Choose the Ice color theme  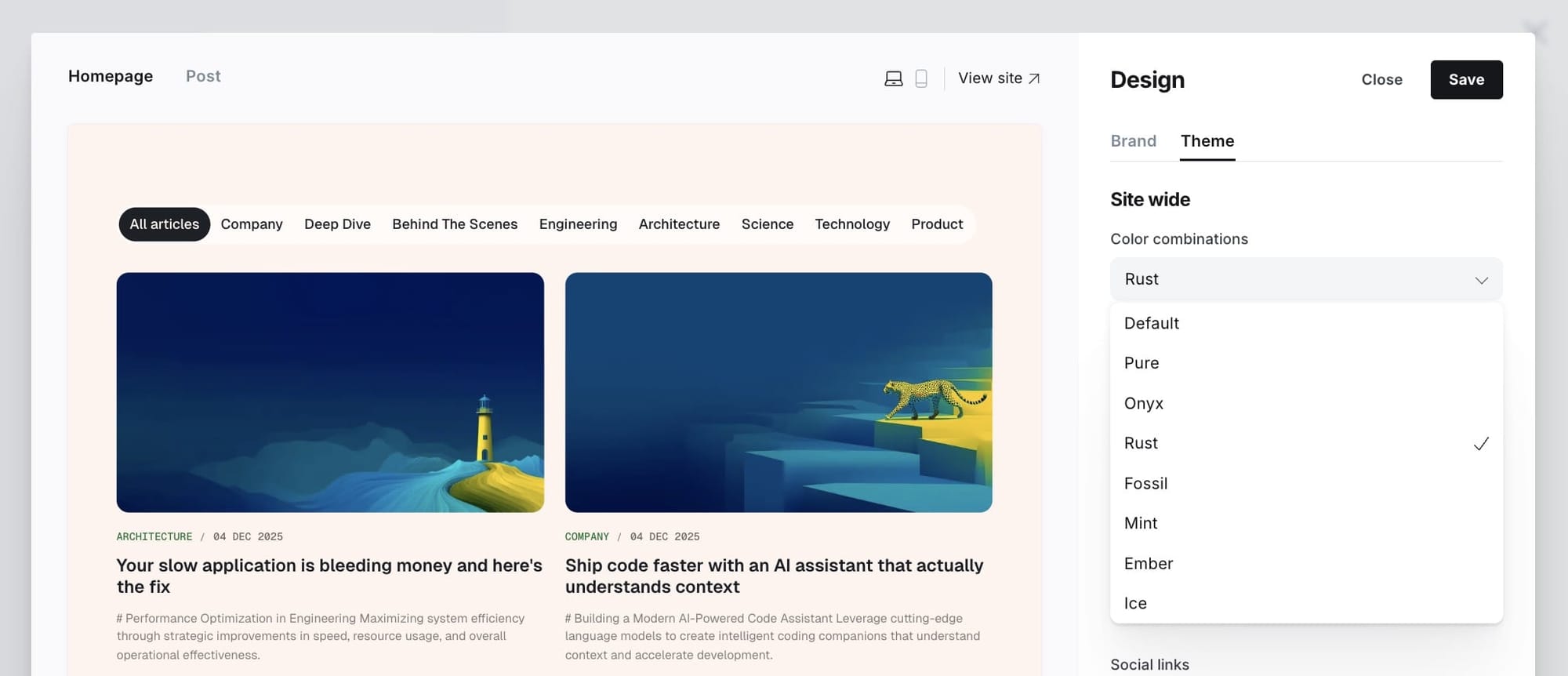coord(1134,603)
